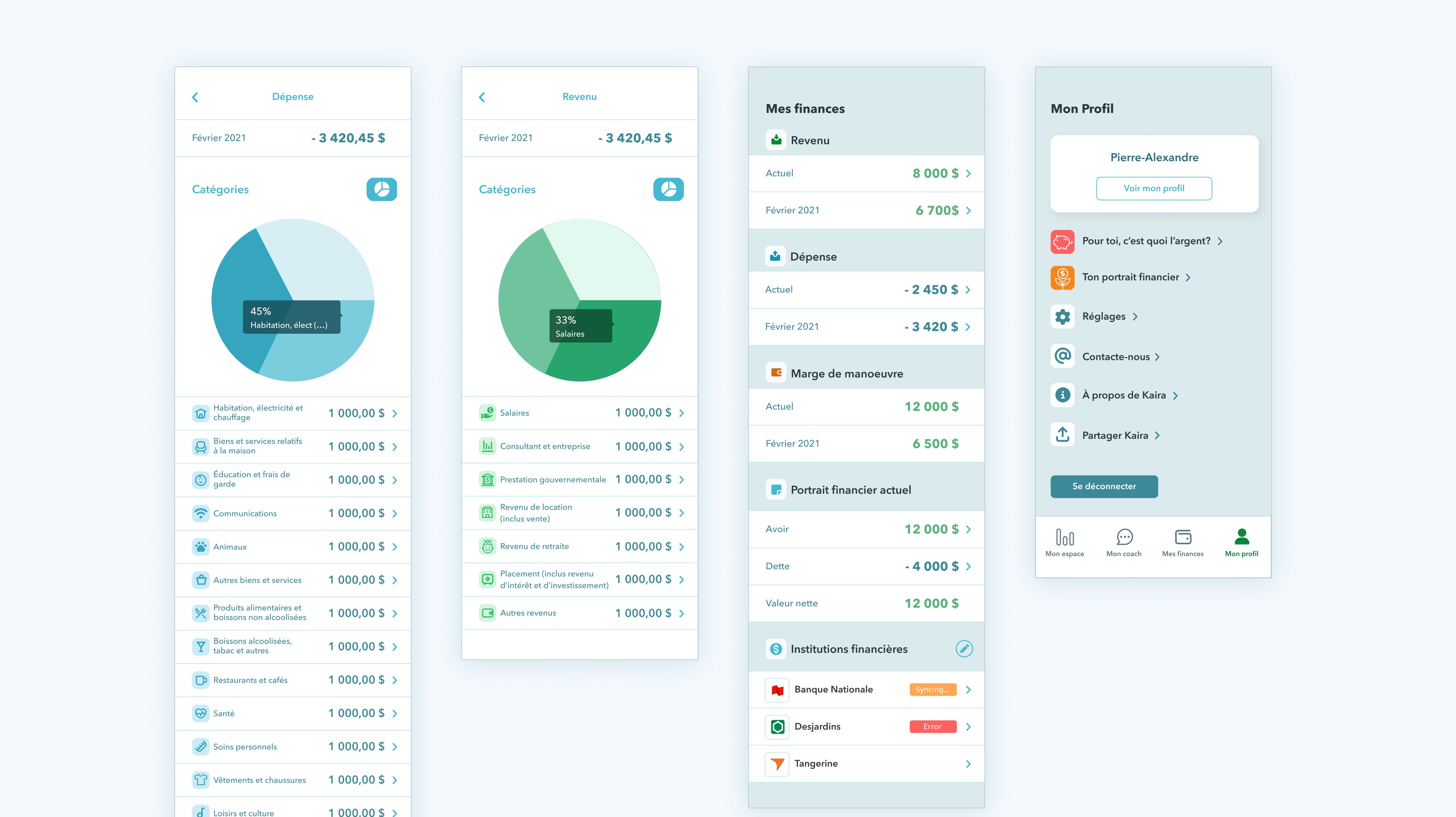Click the Partager Kaira share icon
The width and height of the screenshot is (1456, 817).
pyautogui.click(x=1062, y=435)
